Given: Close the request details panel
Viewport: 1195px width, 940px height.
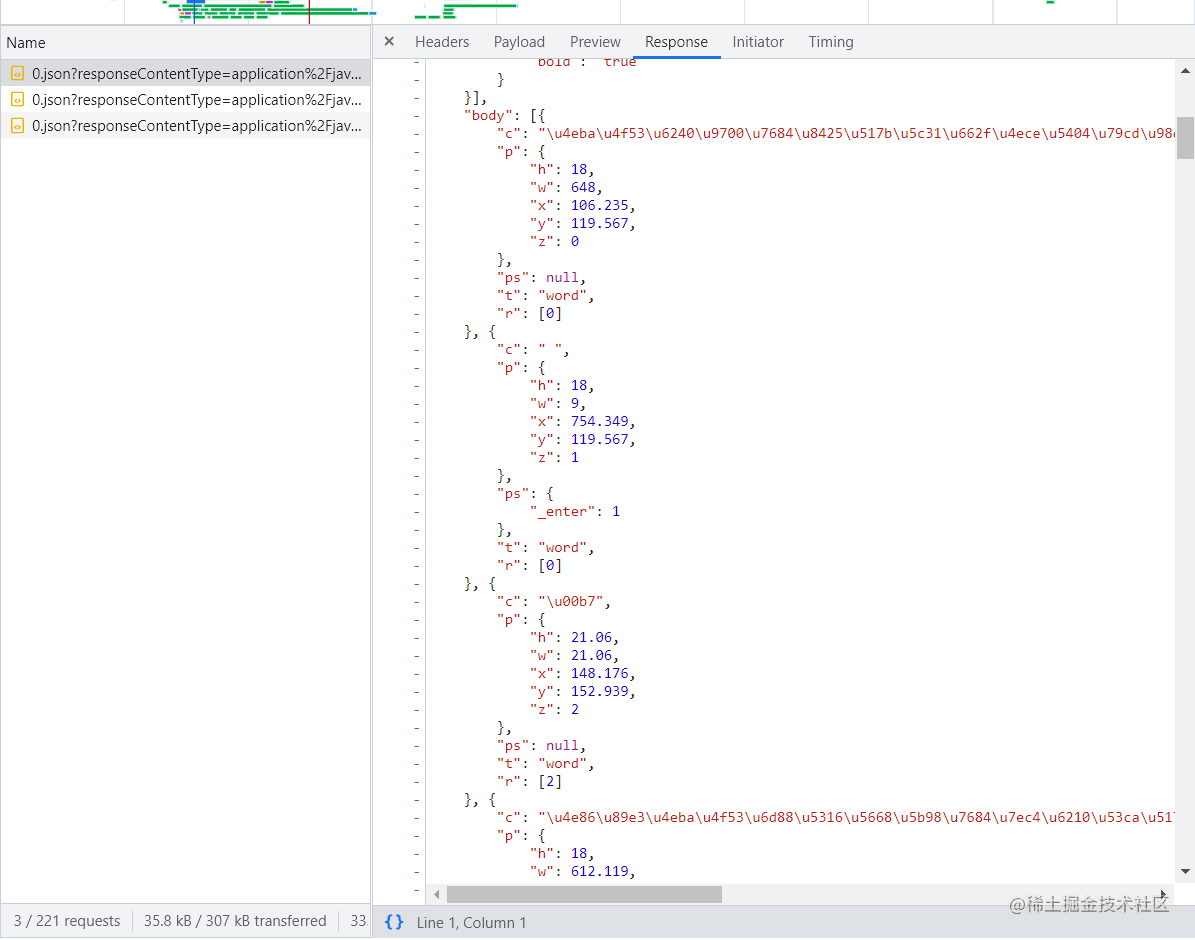Looking at the screenshot, I should pos(389,41).
